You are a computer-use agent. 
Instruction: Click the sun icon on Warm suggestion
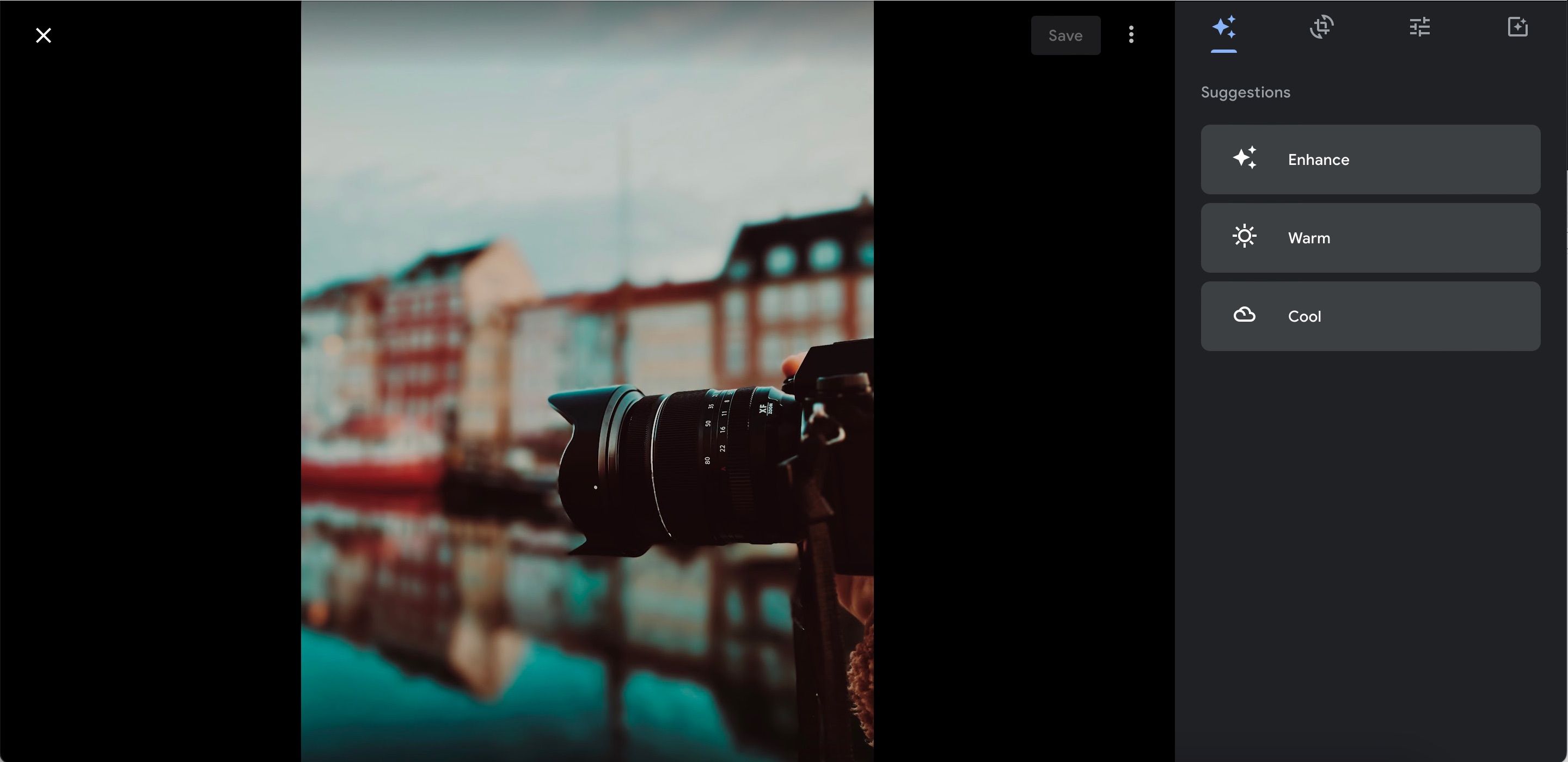[1244, 236]
